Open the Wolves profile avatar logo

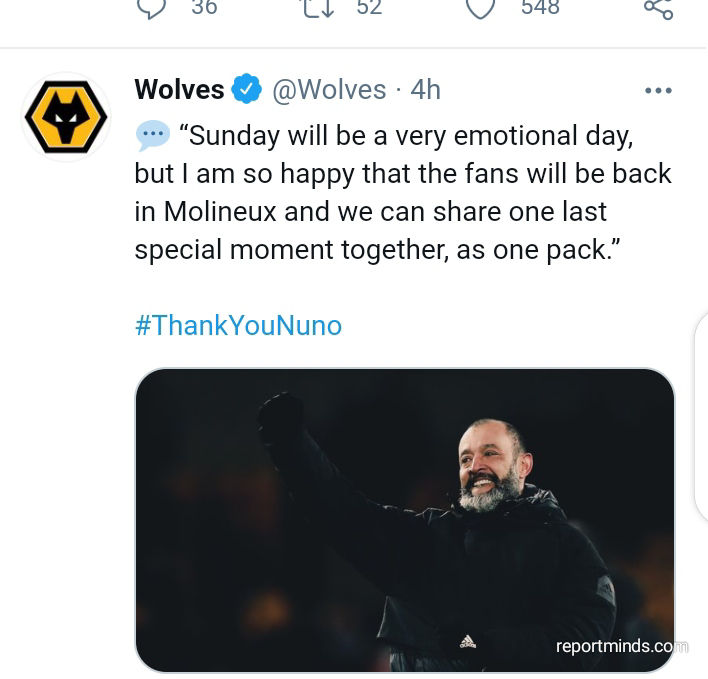click(x=66, y=117)
